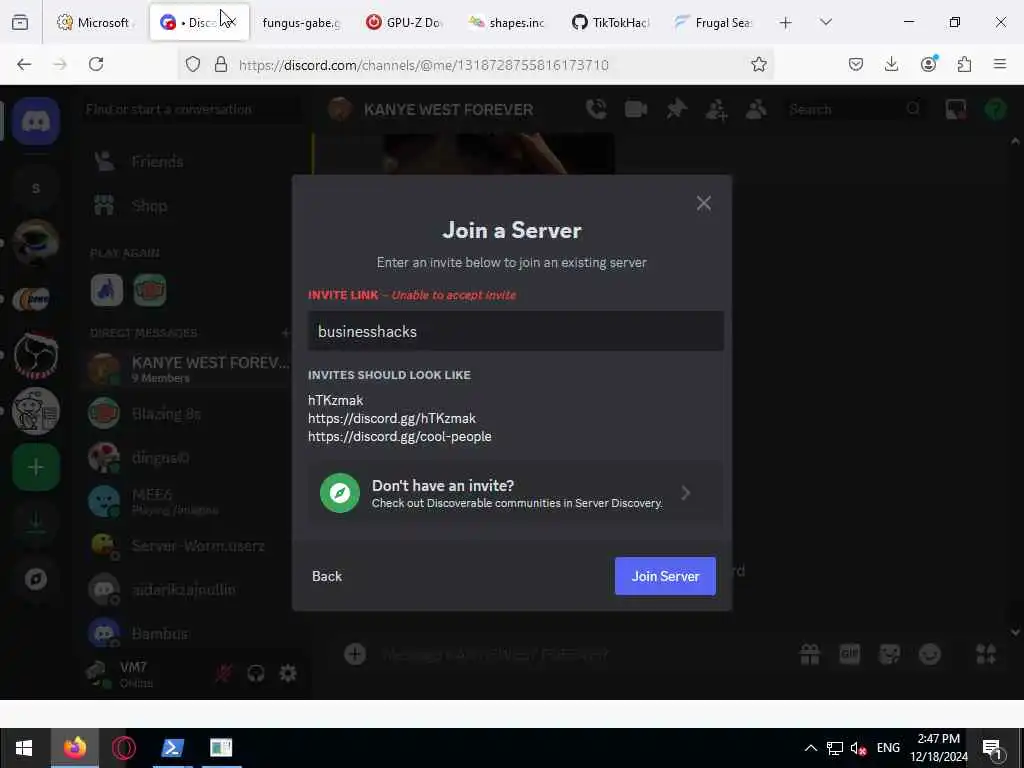The height and width of the screenshot is (768, 1024).
Task: Open the Firefox application menu
Action: pos(1000,64)
